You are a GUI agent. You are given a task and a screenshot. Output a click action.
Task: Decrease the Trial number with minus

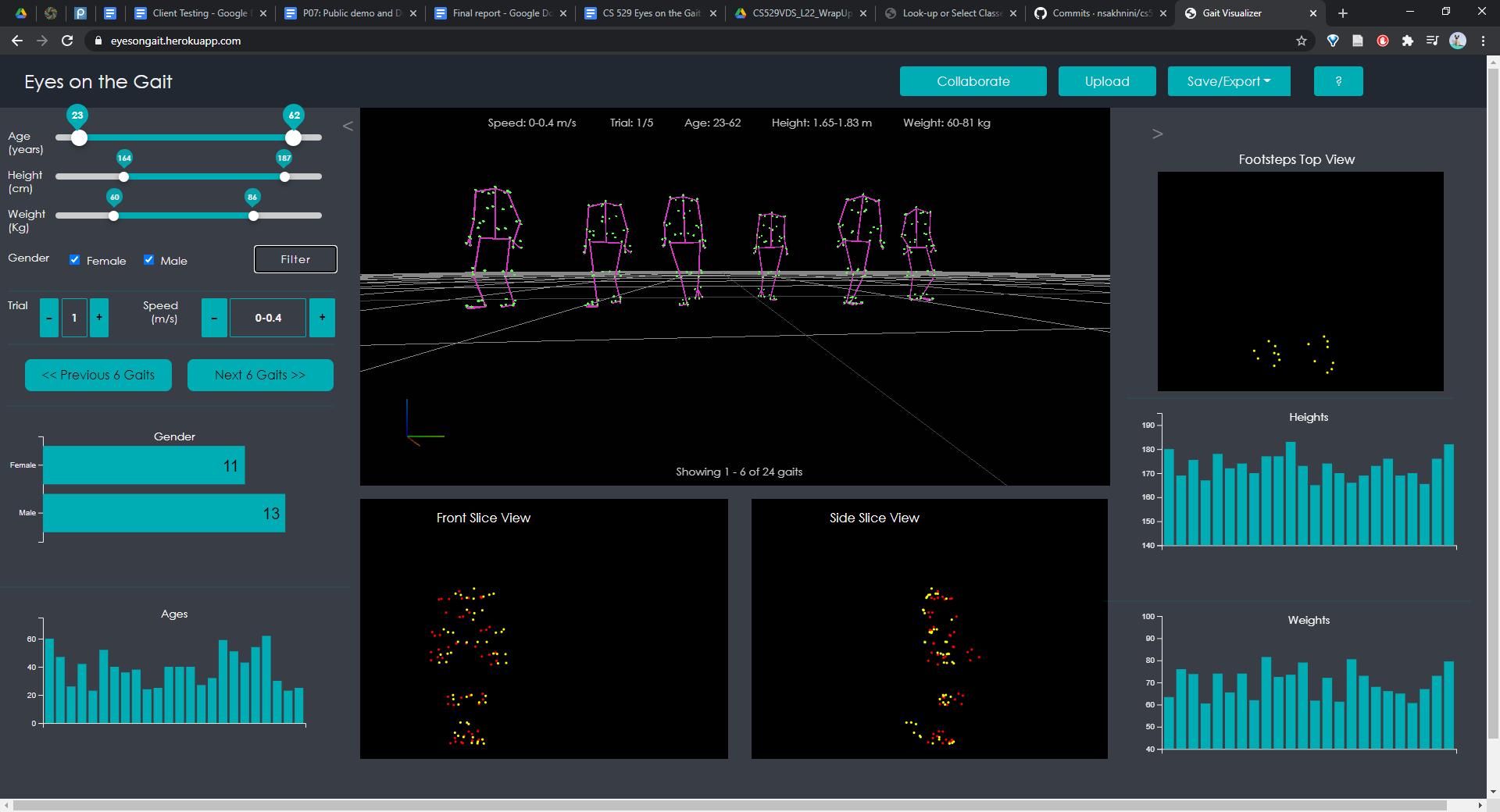(49, 318)
